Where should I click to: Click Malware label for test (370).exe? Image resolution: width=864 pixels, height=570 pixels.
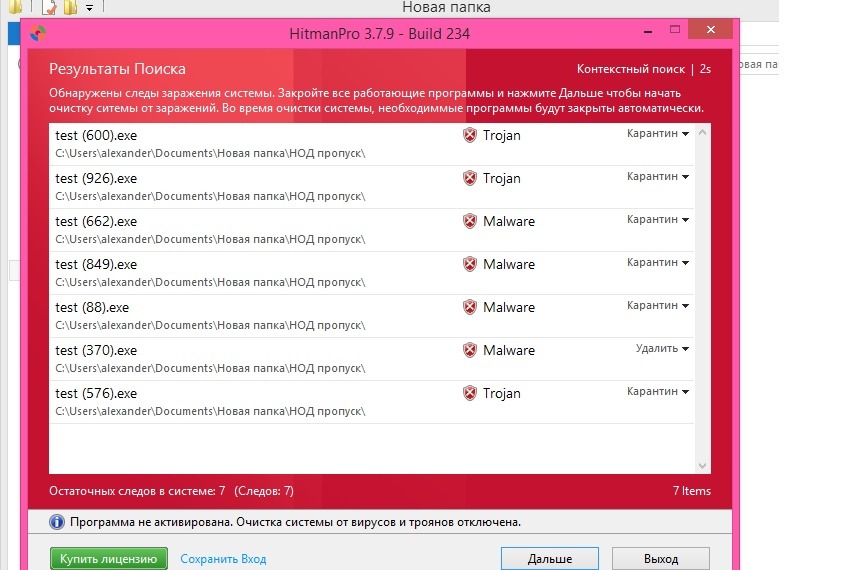pos(509,350)
